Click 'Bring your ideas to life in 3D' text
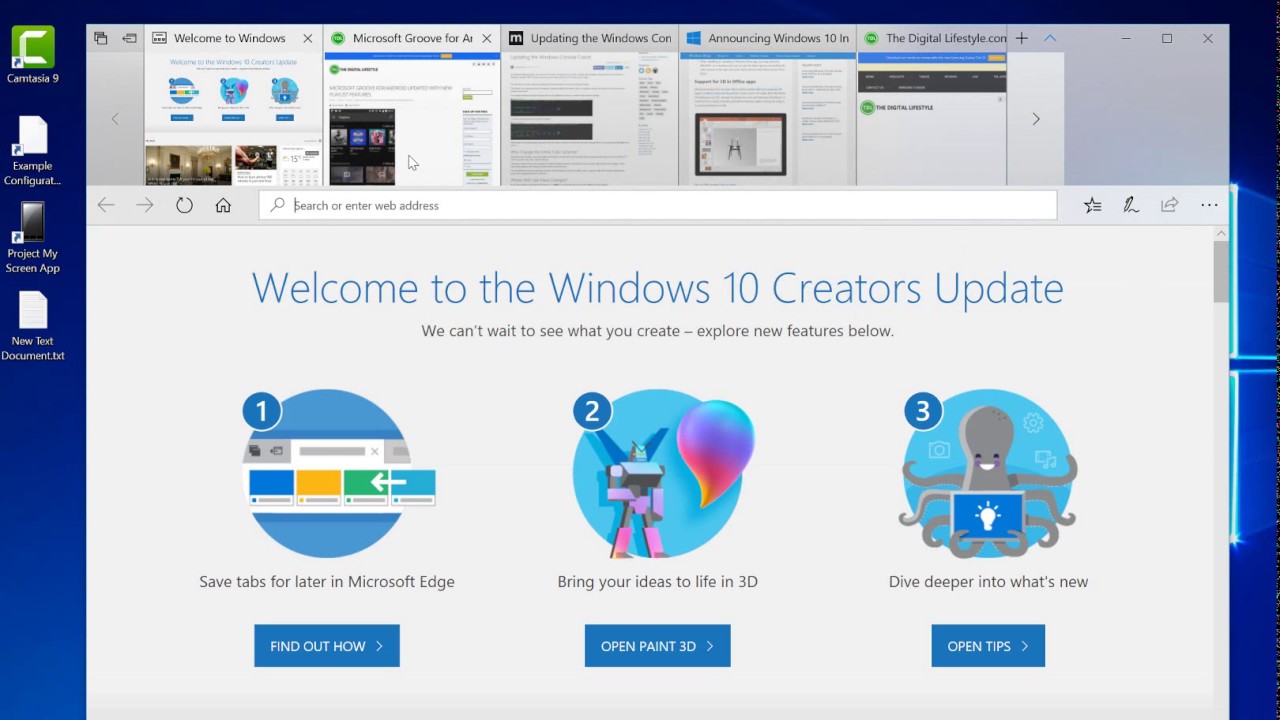The width and height of the screenshot is (1280, 720). [x=657, y=581]
